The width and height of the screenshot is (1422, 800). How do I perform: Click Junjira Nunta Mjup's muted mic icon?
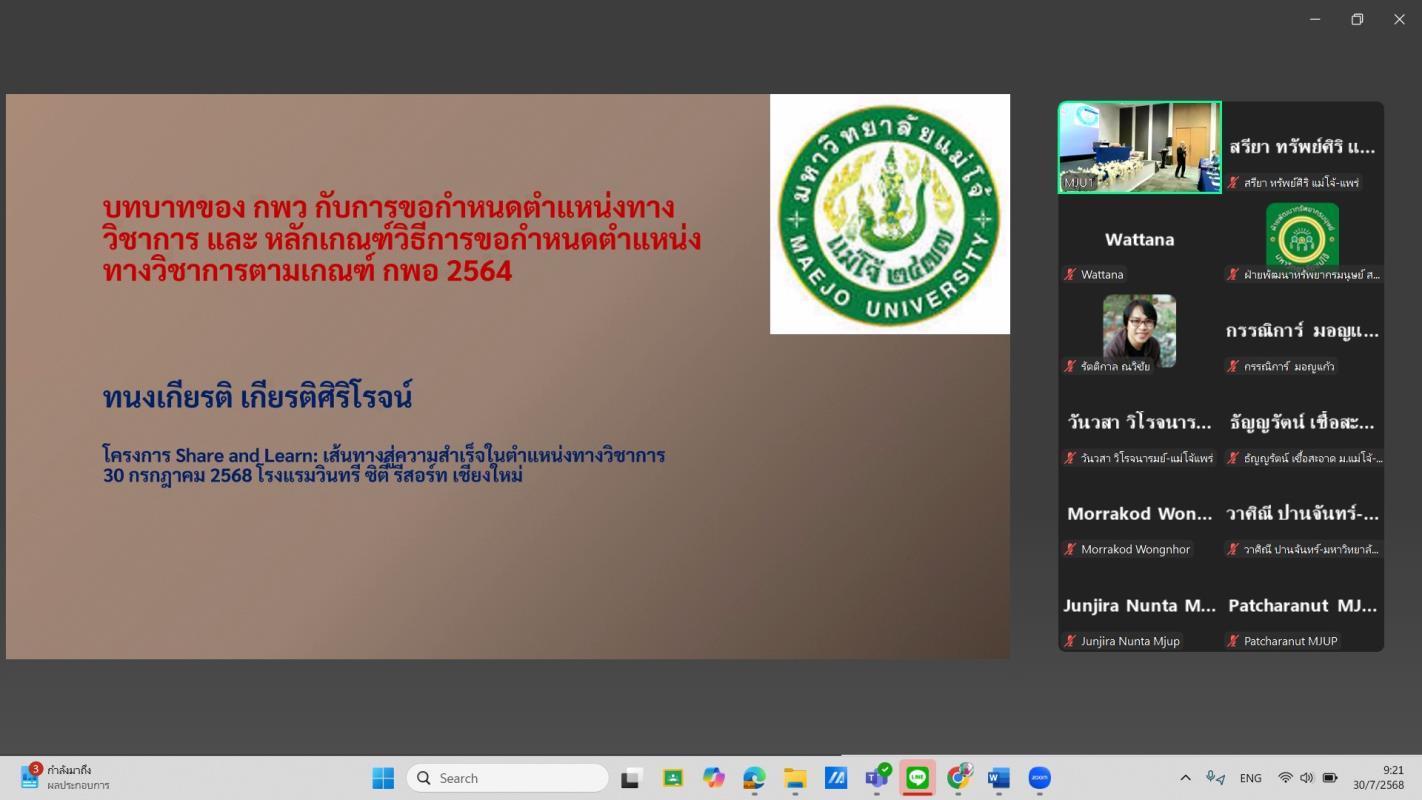(x=1070, y=641)
